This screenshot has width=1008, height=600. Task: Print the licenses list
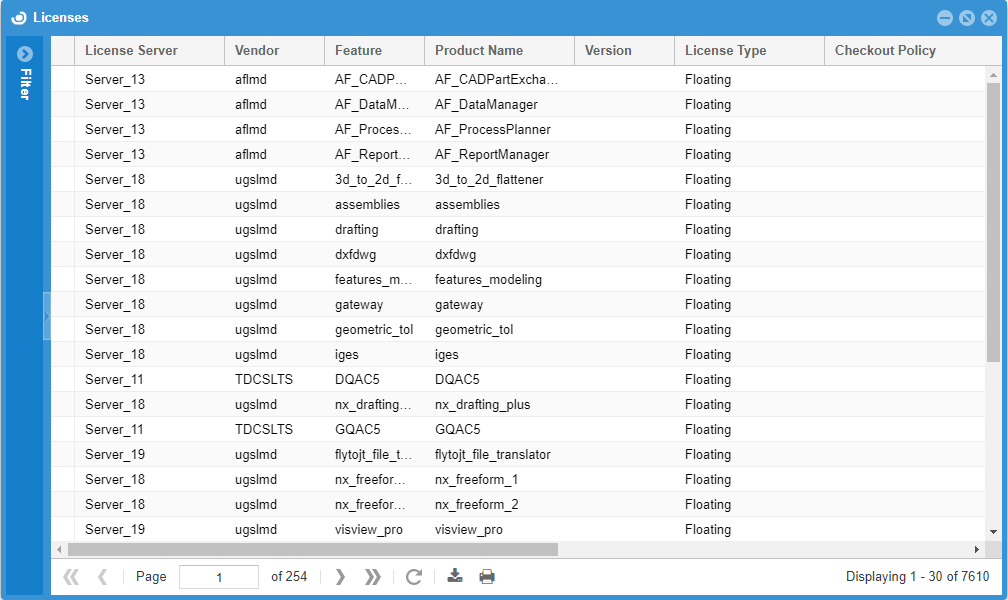tap(487, 576)
